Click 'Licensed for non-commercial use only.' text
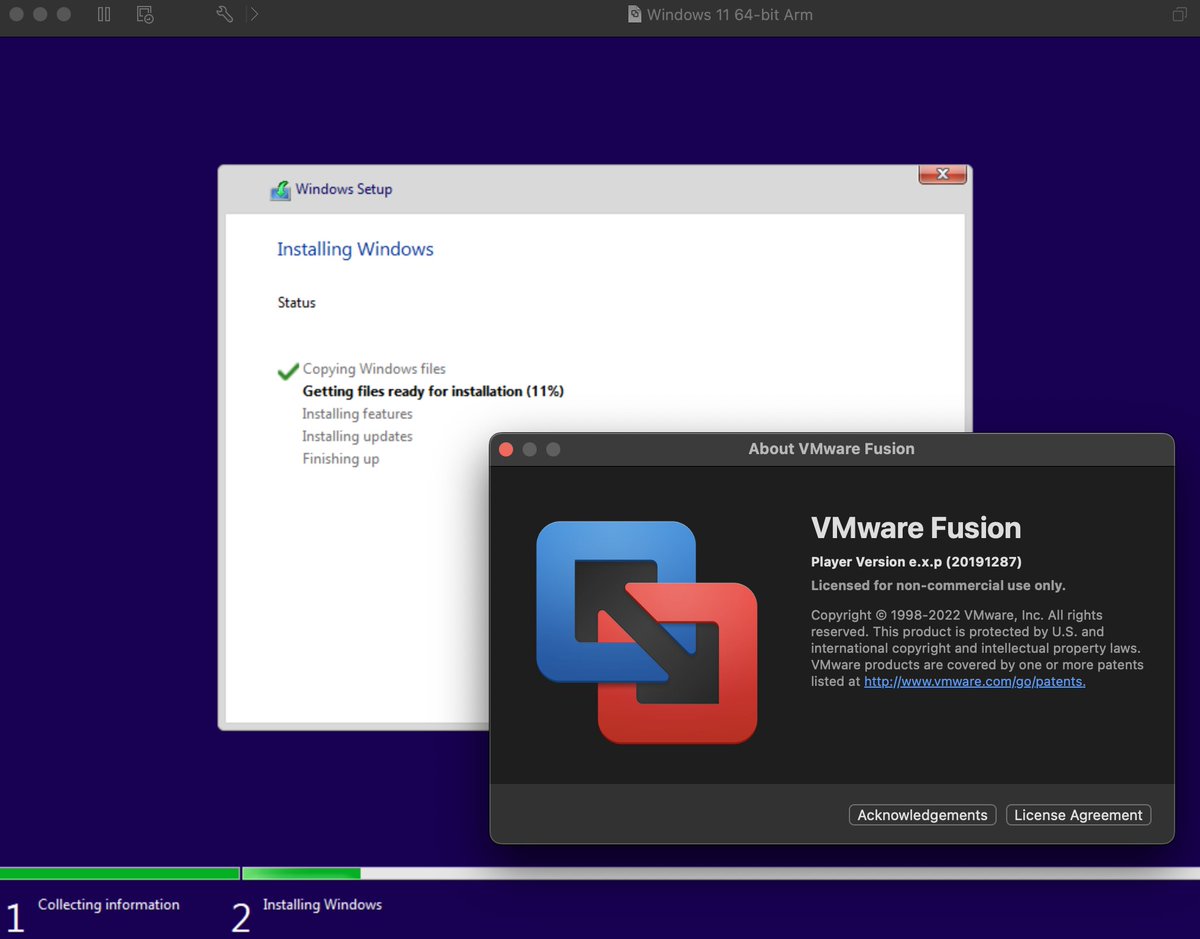Screen dimensions: 1200x939 pos(938,585)
